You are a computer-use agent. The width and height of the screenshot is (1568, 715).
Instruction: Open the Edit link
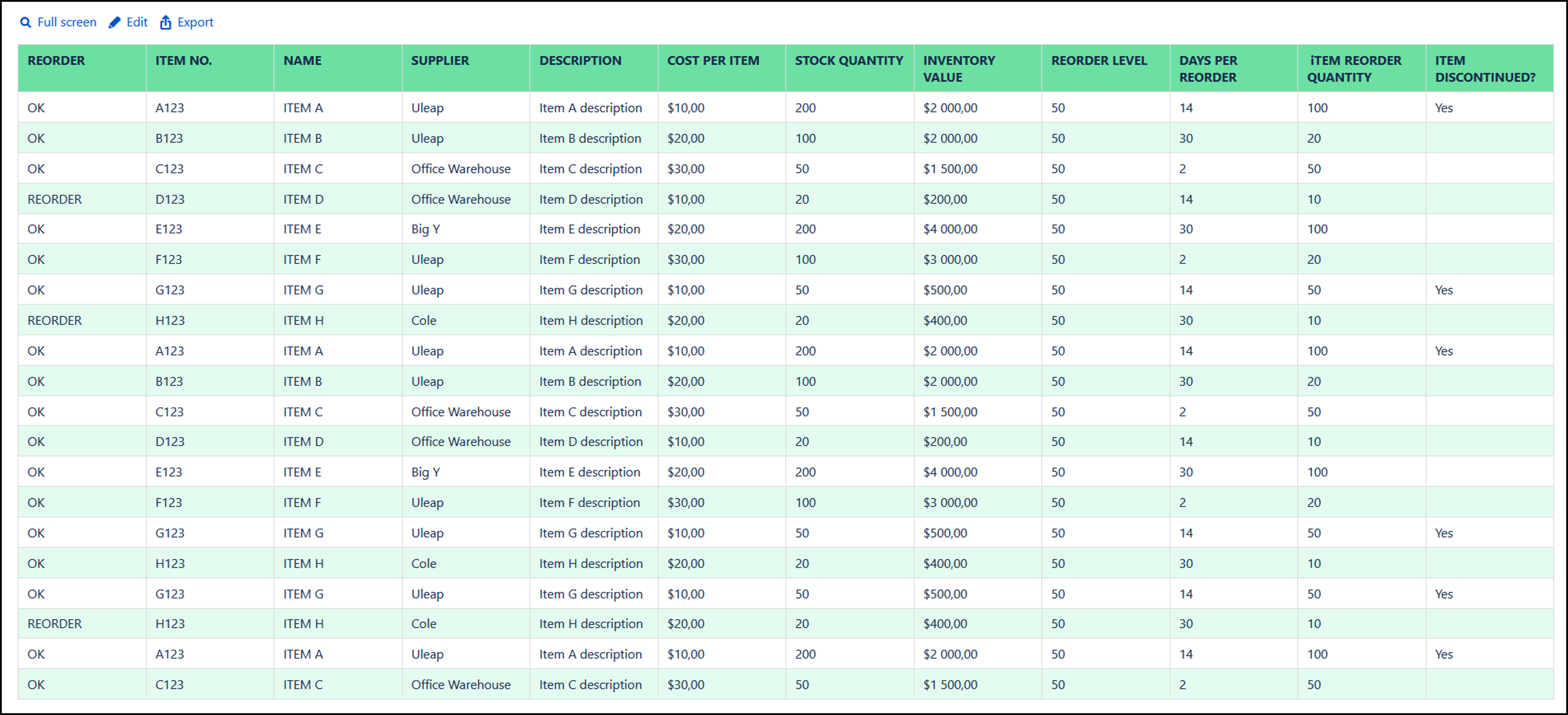click(x=137, y=22)
